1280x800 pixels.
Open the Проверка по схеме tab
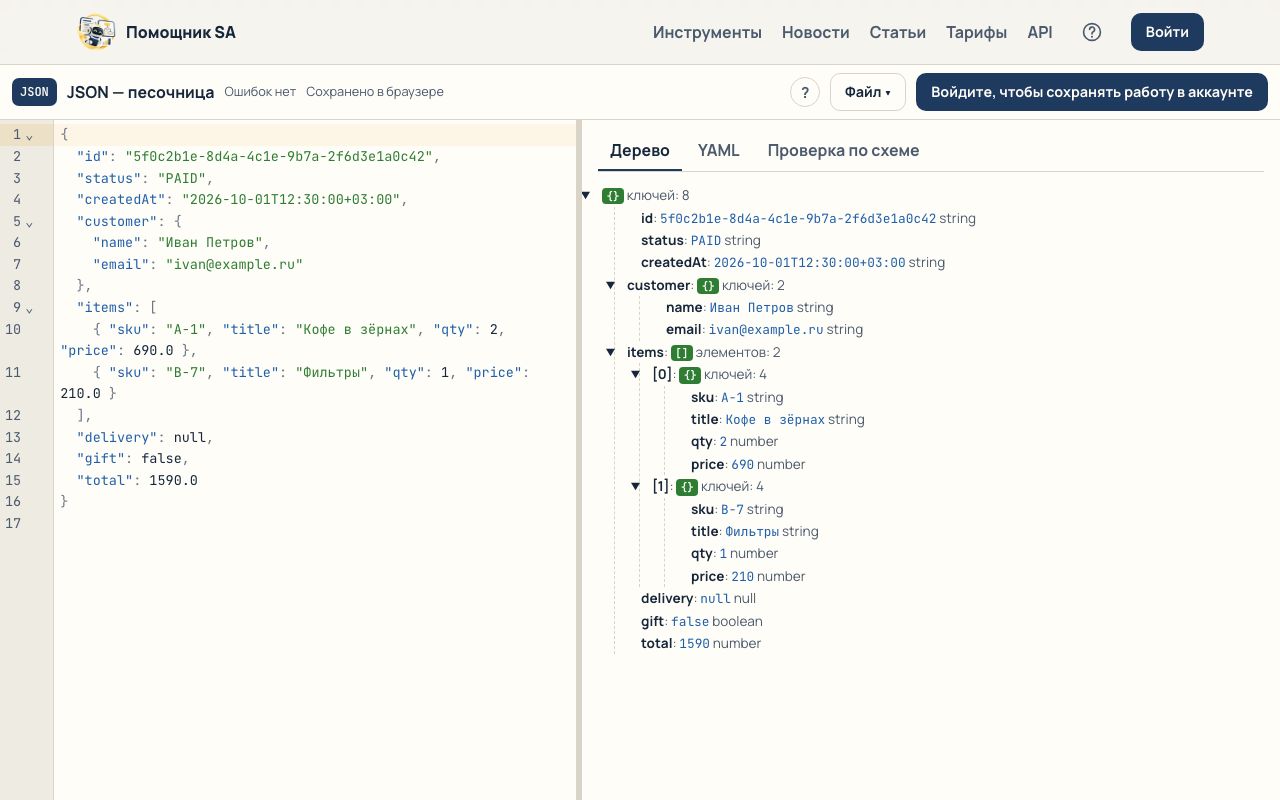(x=843, y=151)
